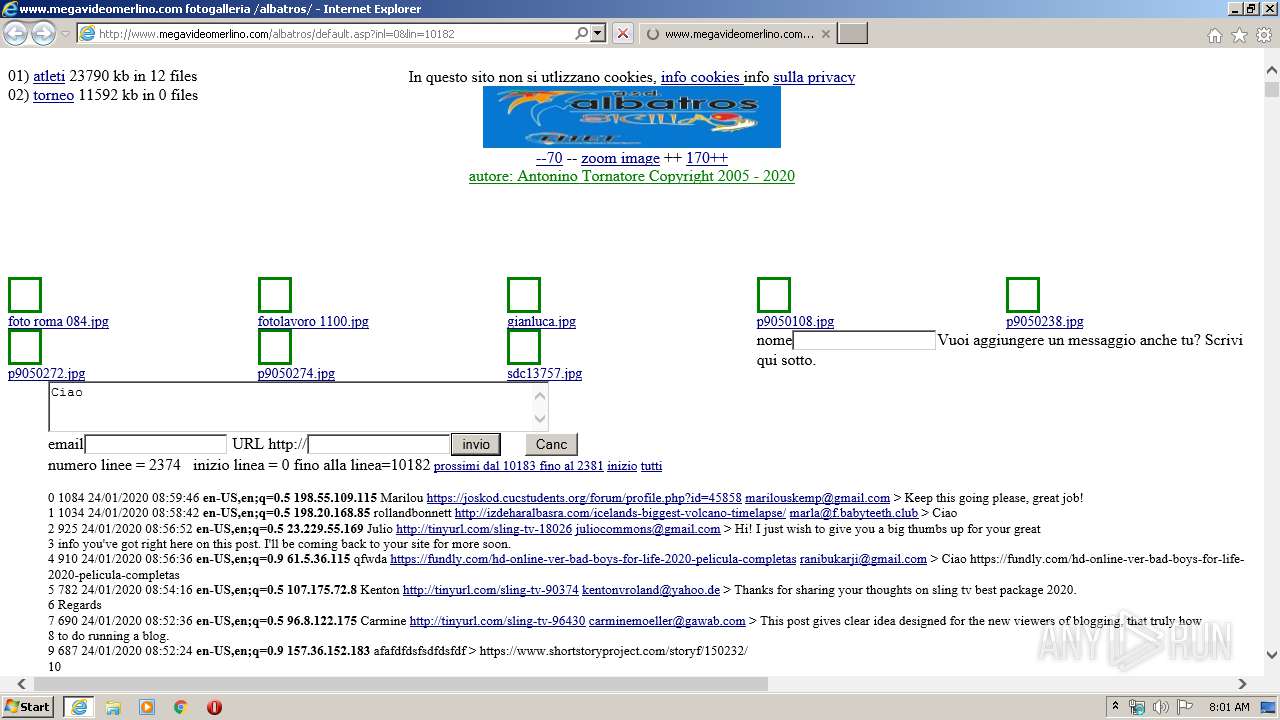Open Marilou's joskod.cucstudents.org profile link

[x=584, y=497]
